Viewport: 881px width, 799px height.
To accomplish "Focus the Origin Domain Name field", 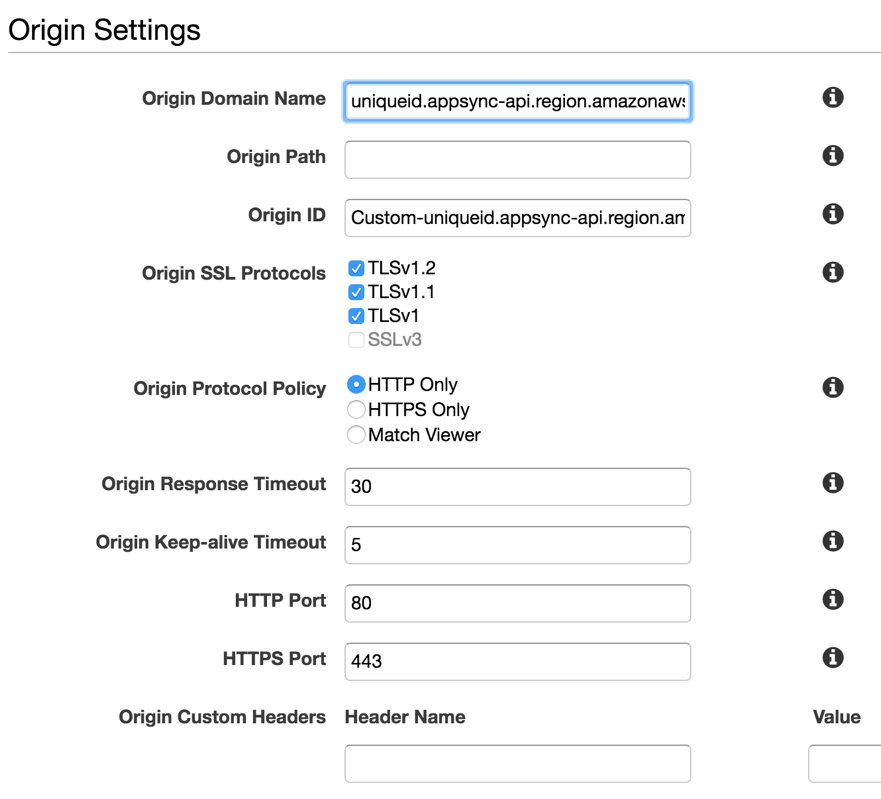I will (517, 101).
